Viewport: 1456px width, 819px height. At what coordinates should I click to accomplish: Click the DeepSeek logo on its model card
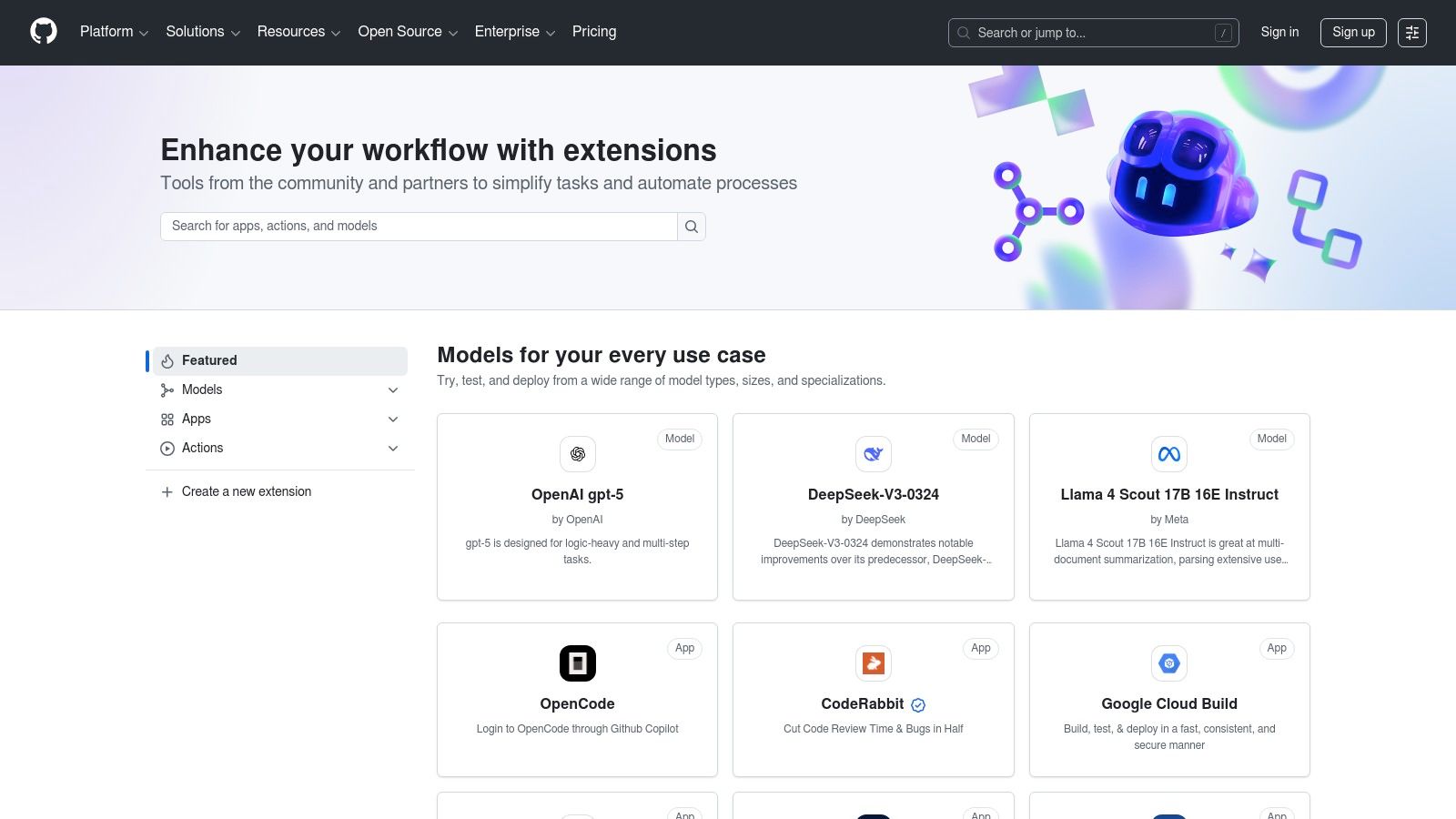click(x=873, y=454)
